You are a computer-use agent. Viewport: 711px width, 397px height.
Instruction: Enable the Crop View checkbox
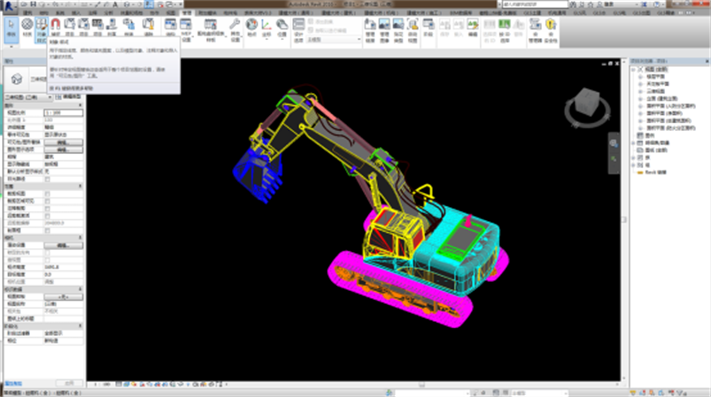pyautogui.click(x=47, y=194)
